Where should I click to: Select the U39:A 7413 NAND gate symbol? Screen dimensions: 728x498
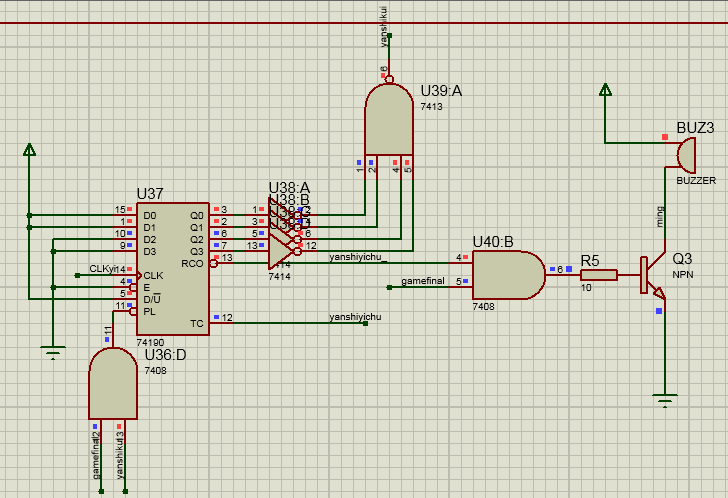389,119
